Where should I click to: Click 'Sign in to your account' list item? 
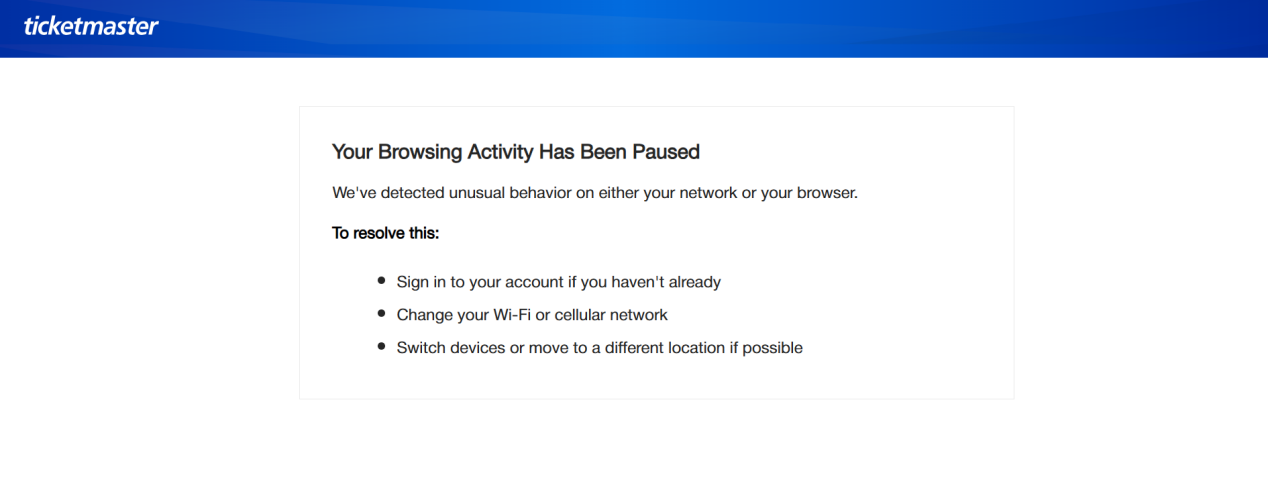pos(559,282)
